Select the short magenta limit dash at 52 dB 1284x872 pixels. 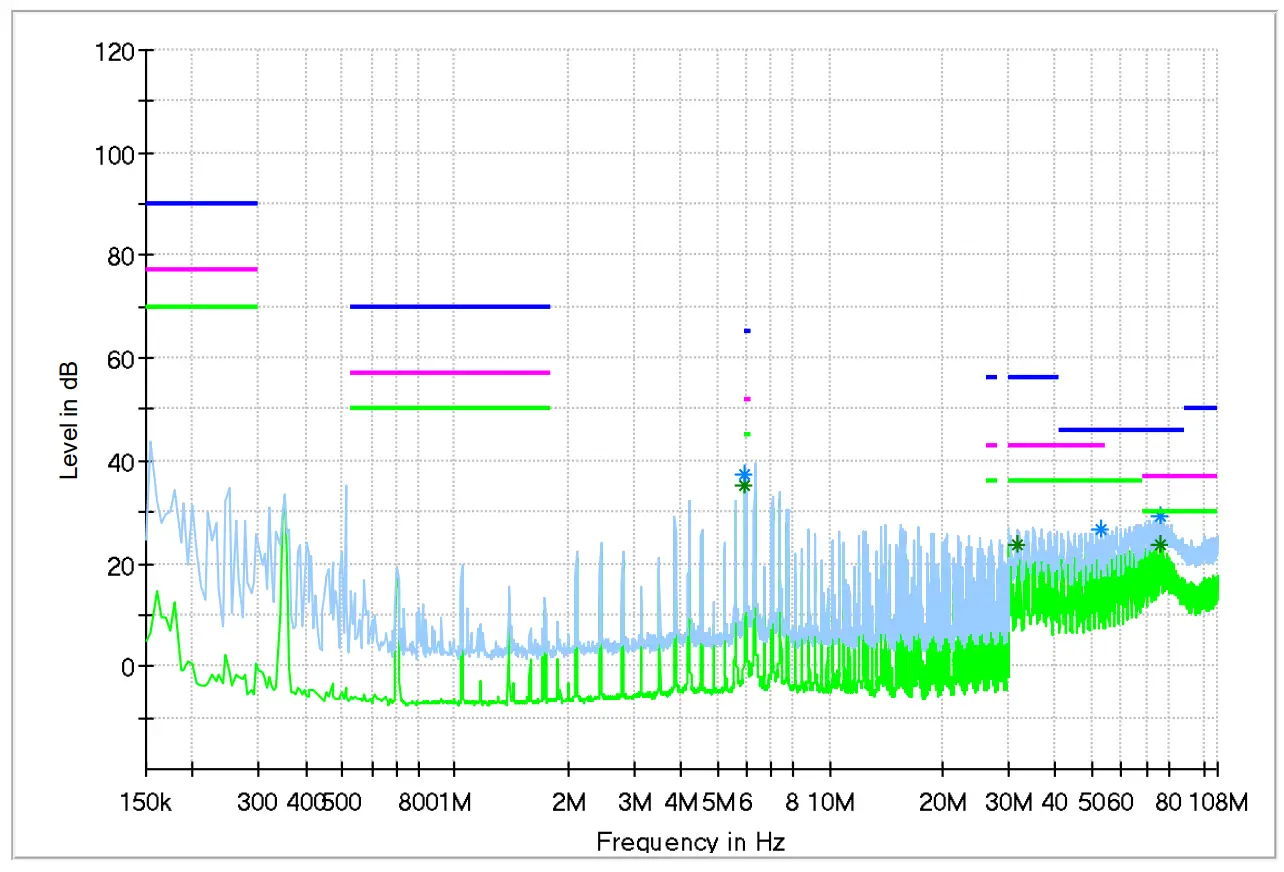(x=747, y=399)
